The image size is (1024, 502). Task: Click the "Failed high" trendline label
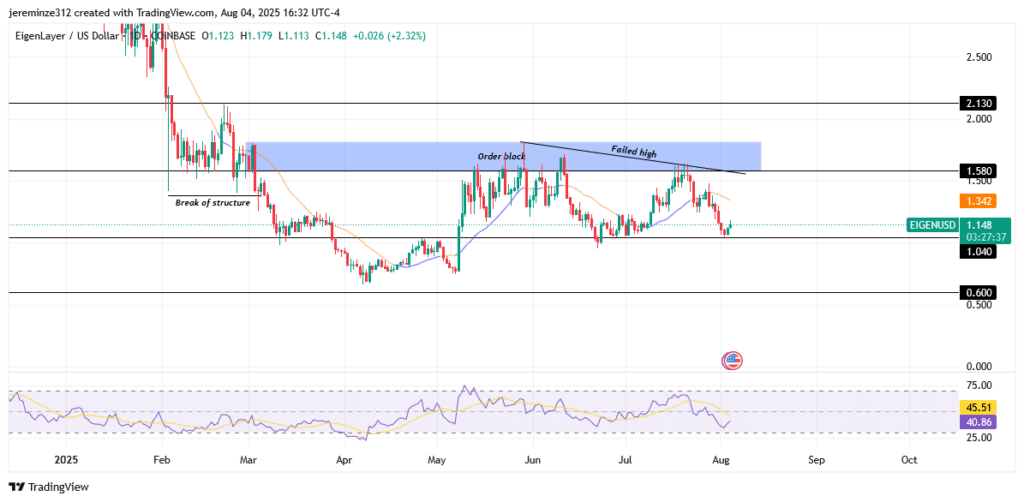click(633, 151)
